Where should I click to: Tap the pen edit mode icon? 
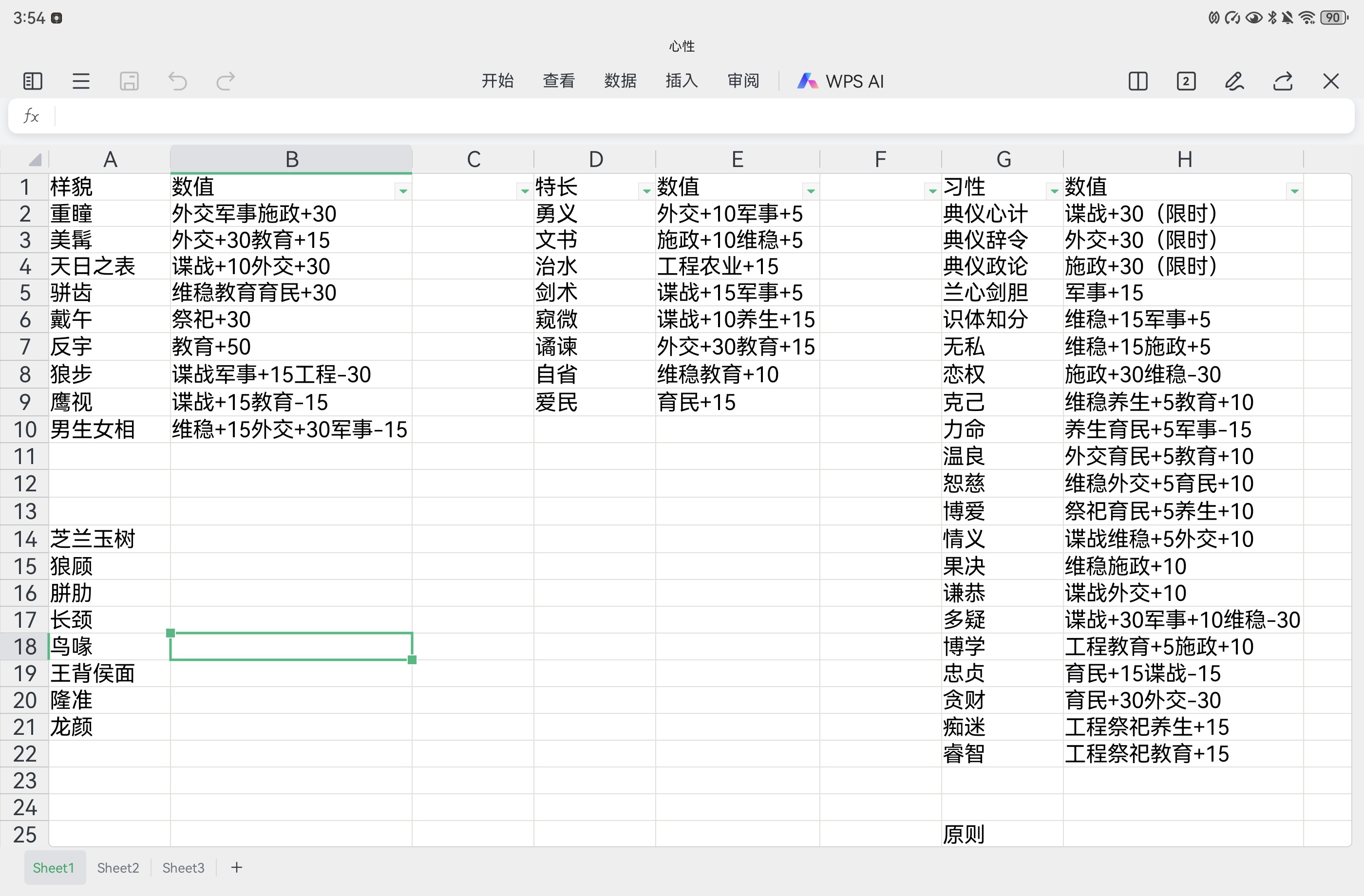point(1234,81)
